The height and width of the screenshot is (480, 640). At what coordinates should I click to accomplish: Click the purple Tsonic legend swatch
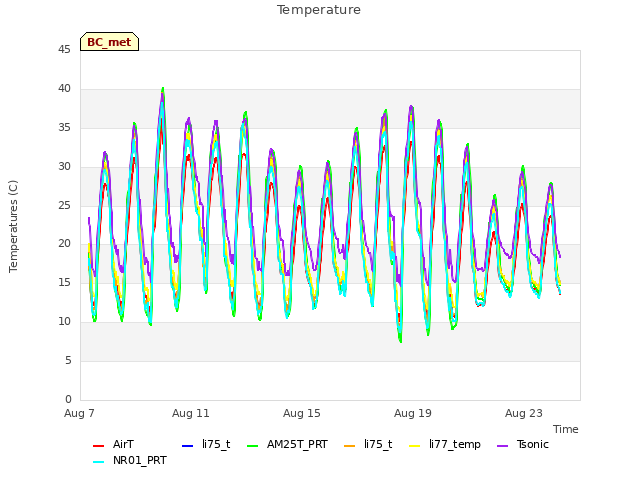[503, 446]
